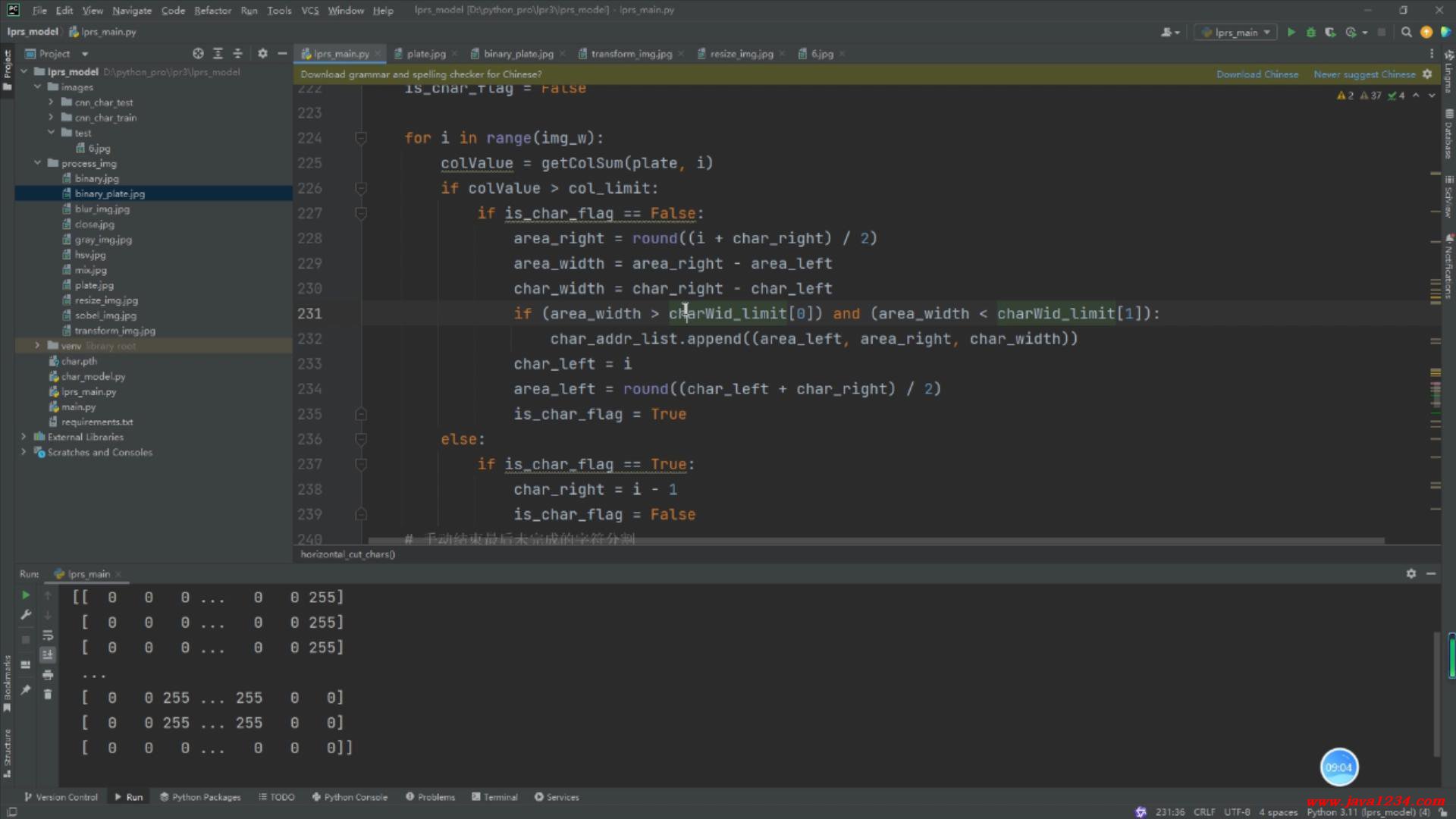Viewport: 1456px width, 819px height.
Task: Open Search Everywhere magnifier icon
Action: click(1406, 32)
